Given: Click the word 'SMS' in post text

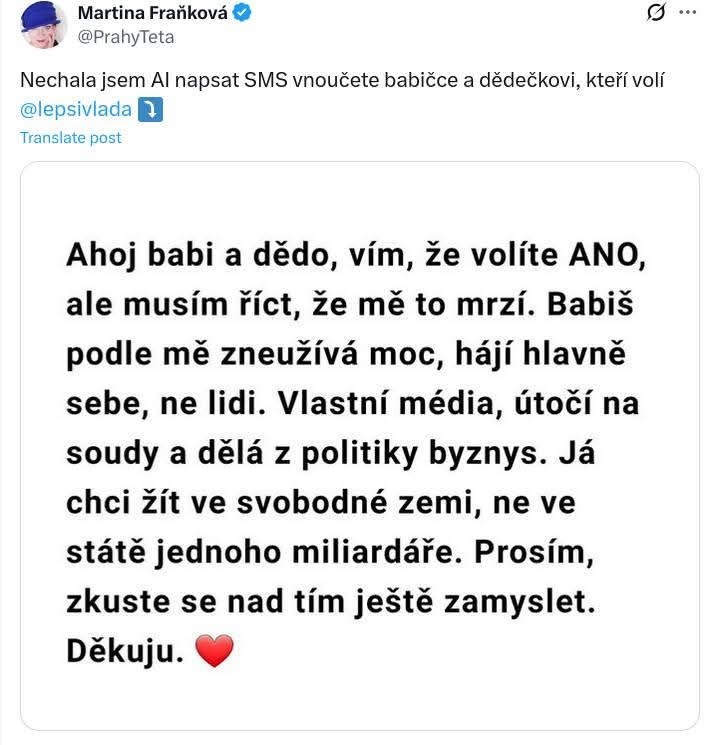Looking at the screenshot, I should pyautogui.click(x=266, y=80).
